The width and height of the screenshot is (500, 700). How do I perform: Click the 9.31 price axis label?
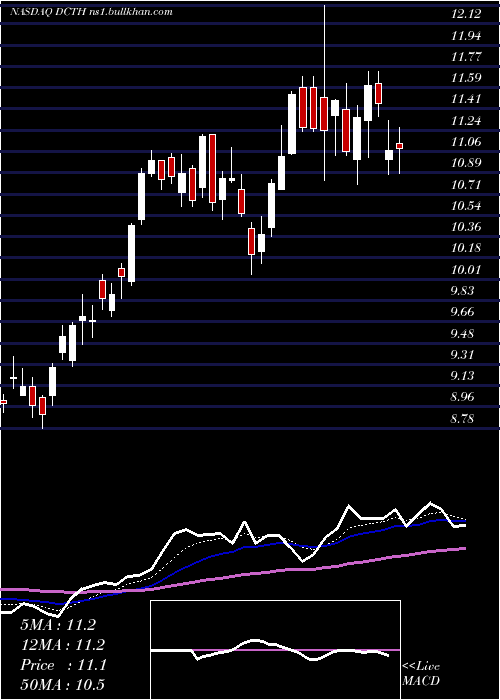tap(460, 354)
